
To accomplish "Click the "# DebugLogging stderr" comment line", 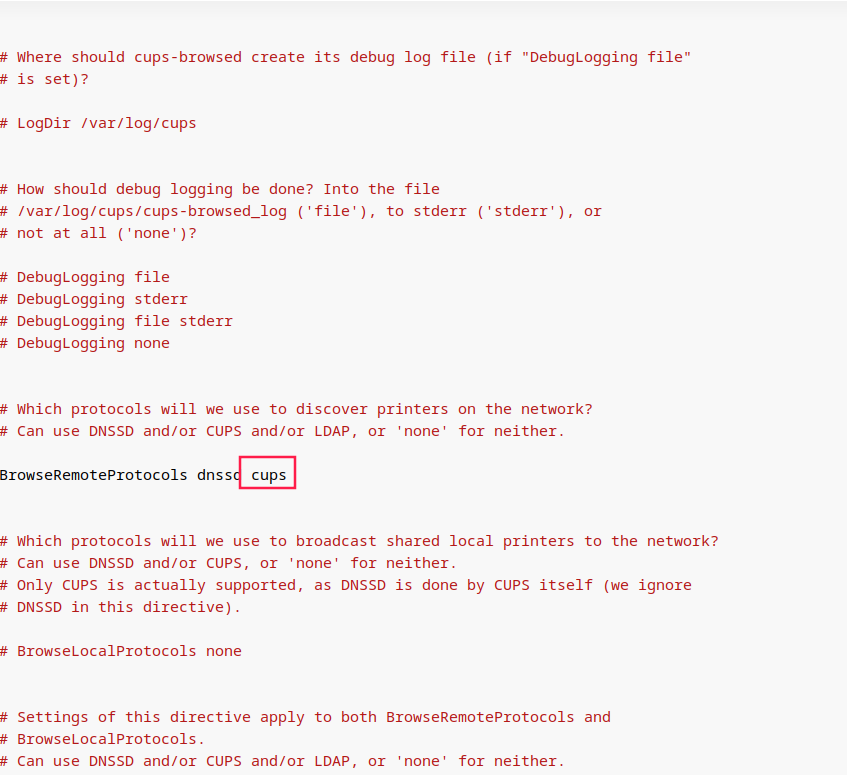I will click(x=94, y=299).
